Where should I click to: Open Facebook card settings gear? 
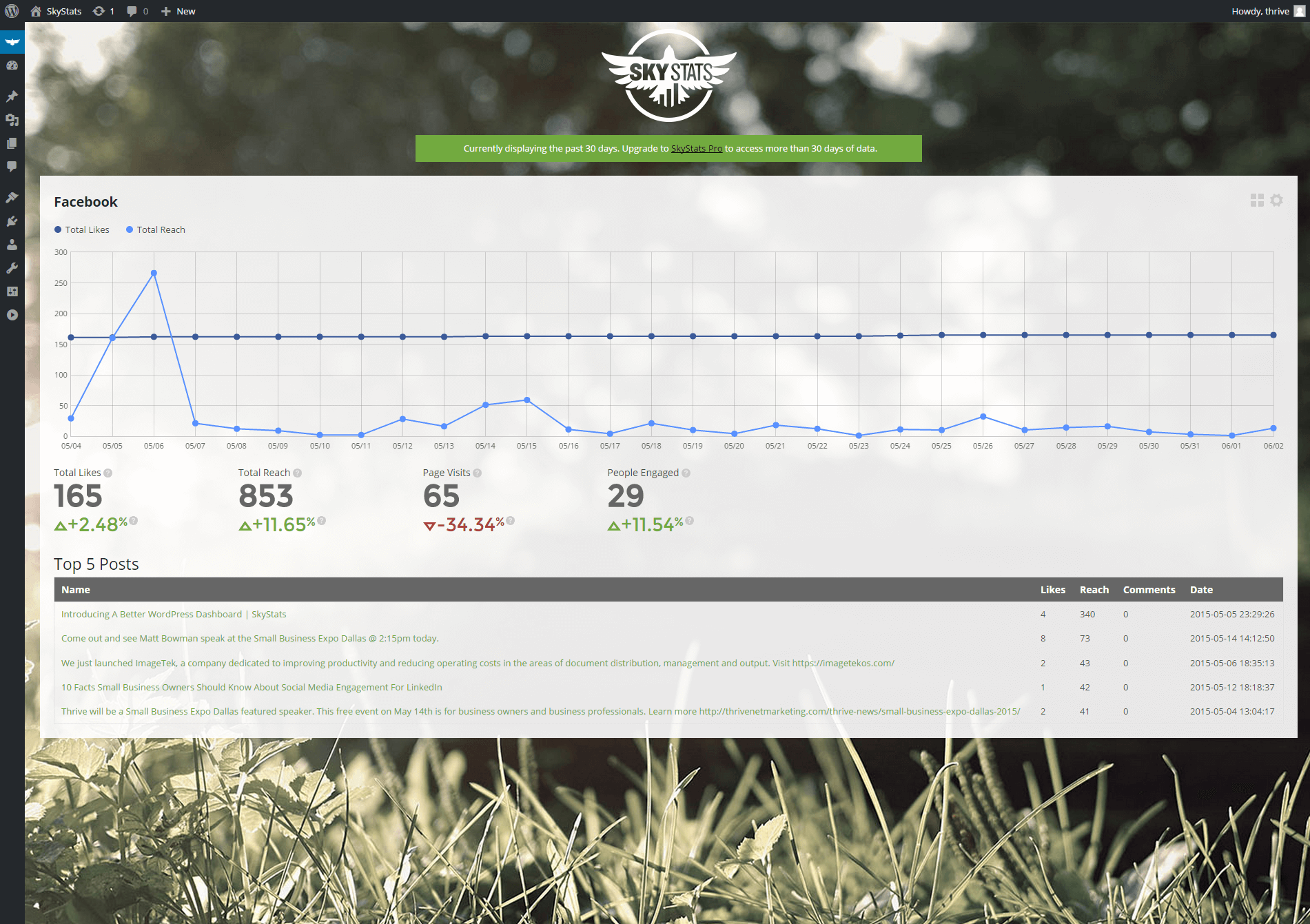point(1276,201)
